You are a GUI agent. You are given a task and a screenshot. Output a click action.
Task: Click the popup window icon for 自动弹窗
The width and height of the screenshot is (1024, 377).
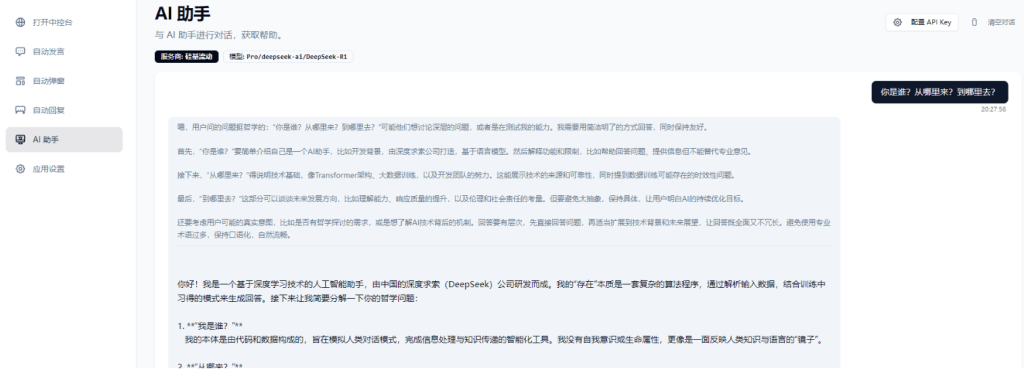[20, 81]
